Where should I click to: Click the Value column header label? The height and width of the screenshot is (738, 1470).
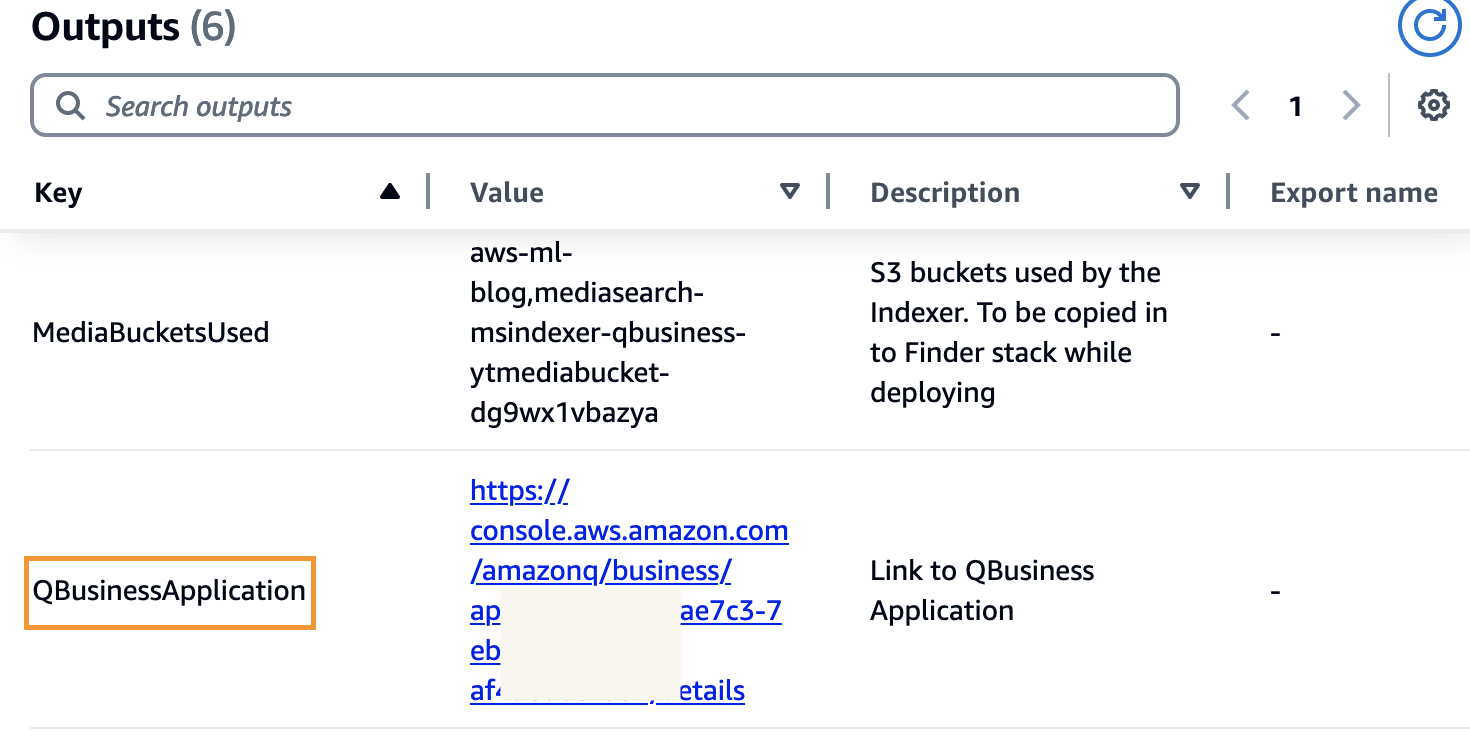point(507,192)
